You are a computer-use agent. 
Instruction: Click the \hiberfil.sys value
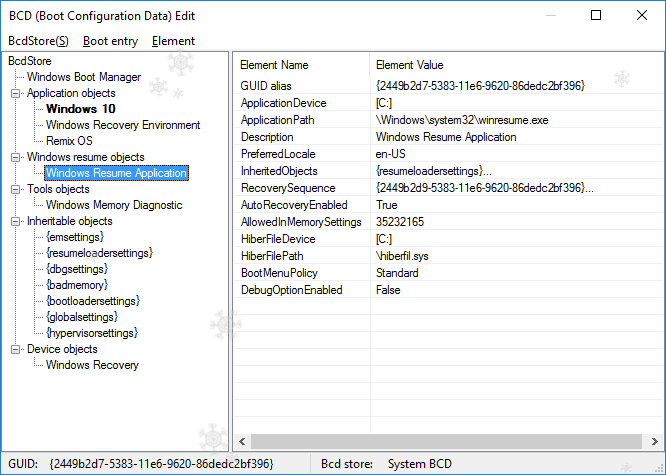[402, 256]
